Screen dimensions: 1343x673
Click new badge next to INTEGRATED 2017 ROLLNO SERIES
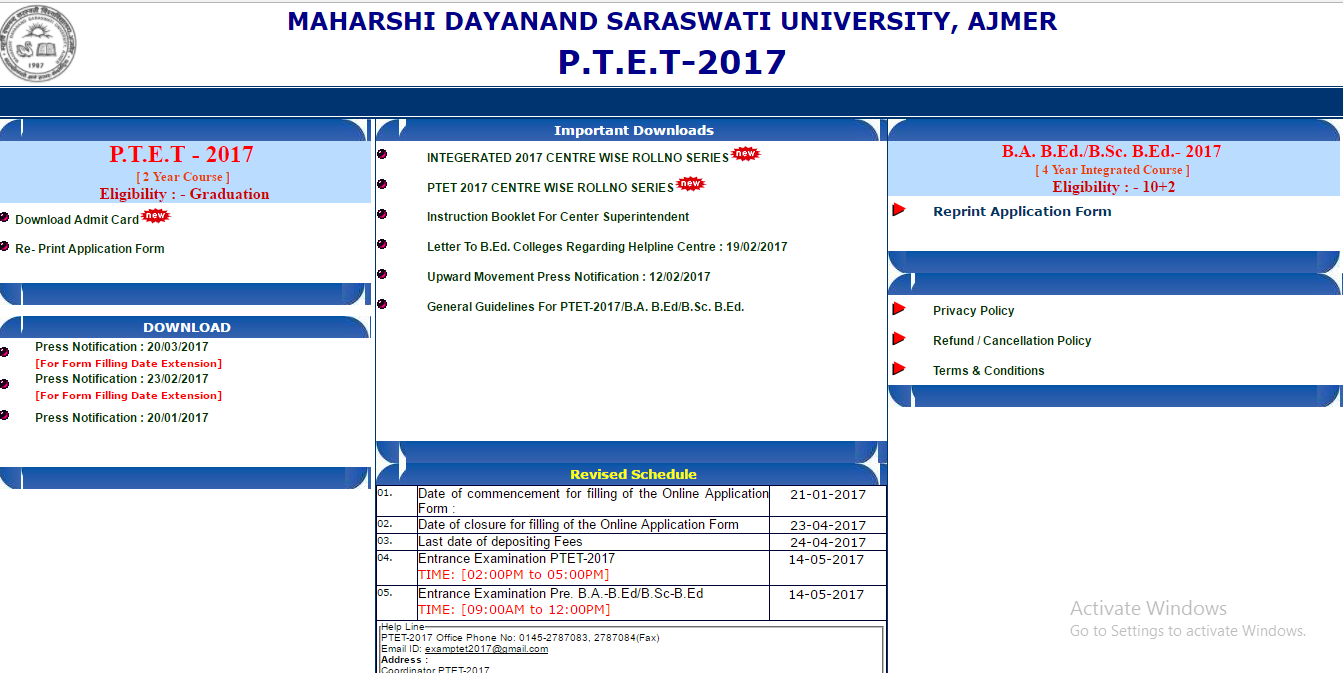(x=746, y=154)
